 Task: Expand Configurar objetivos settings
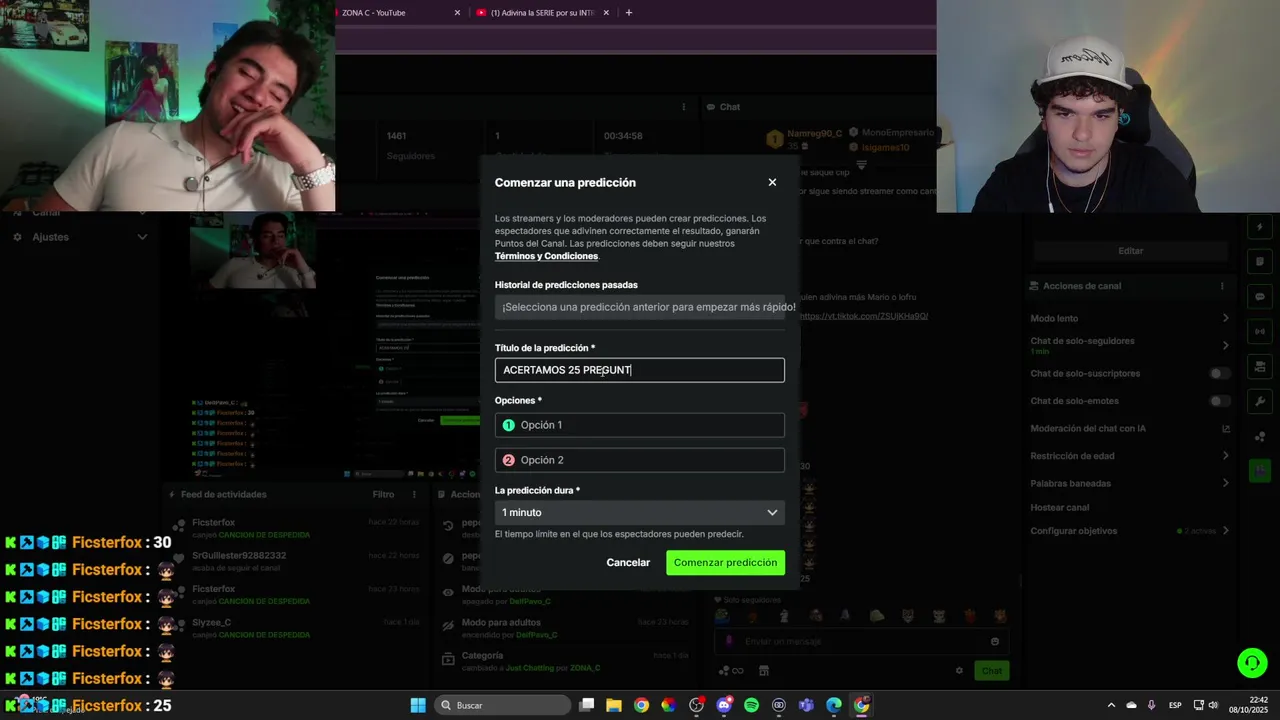pyautogui.click(x=1225, y=531)
